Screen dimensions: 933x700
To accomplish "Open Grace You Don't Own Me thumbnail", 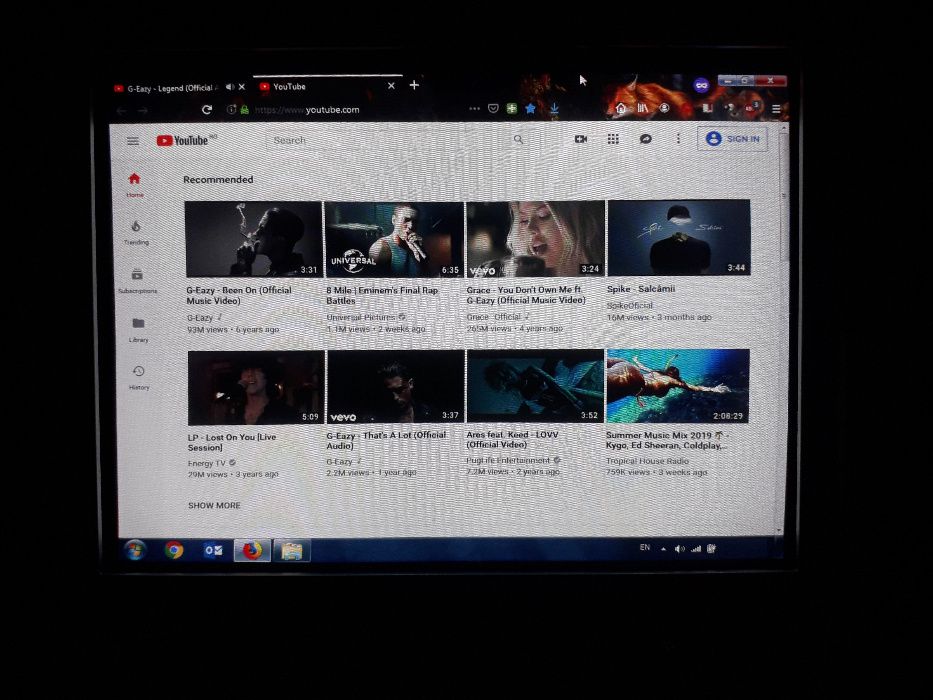I will [x=536, y=239].
